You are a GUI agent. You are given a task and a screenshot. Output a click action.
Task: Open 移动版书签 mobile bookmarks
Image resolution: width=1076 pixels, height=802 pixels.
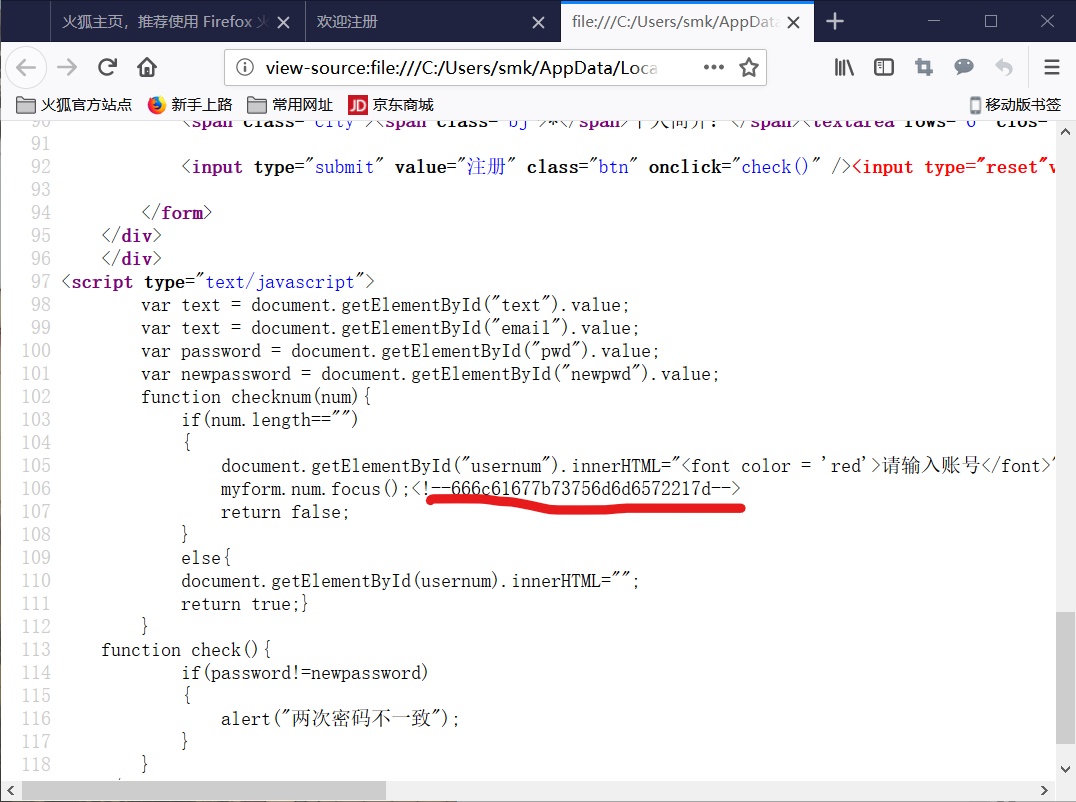point(1016,105)
